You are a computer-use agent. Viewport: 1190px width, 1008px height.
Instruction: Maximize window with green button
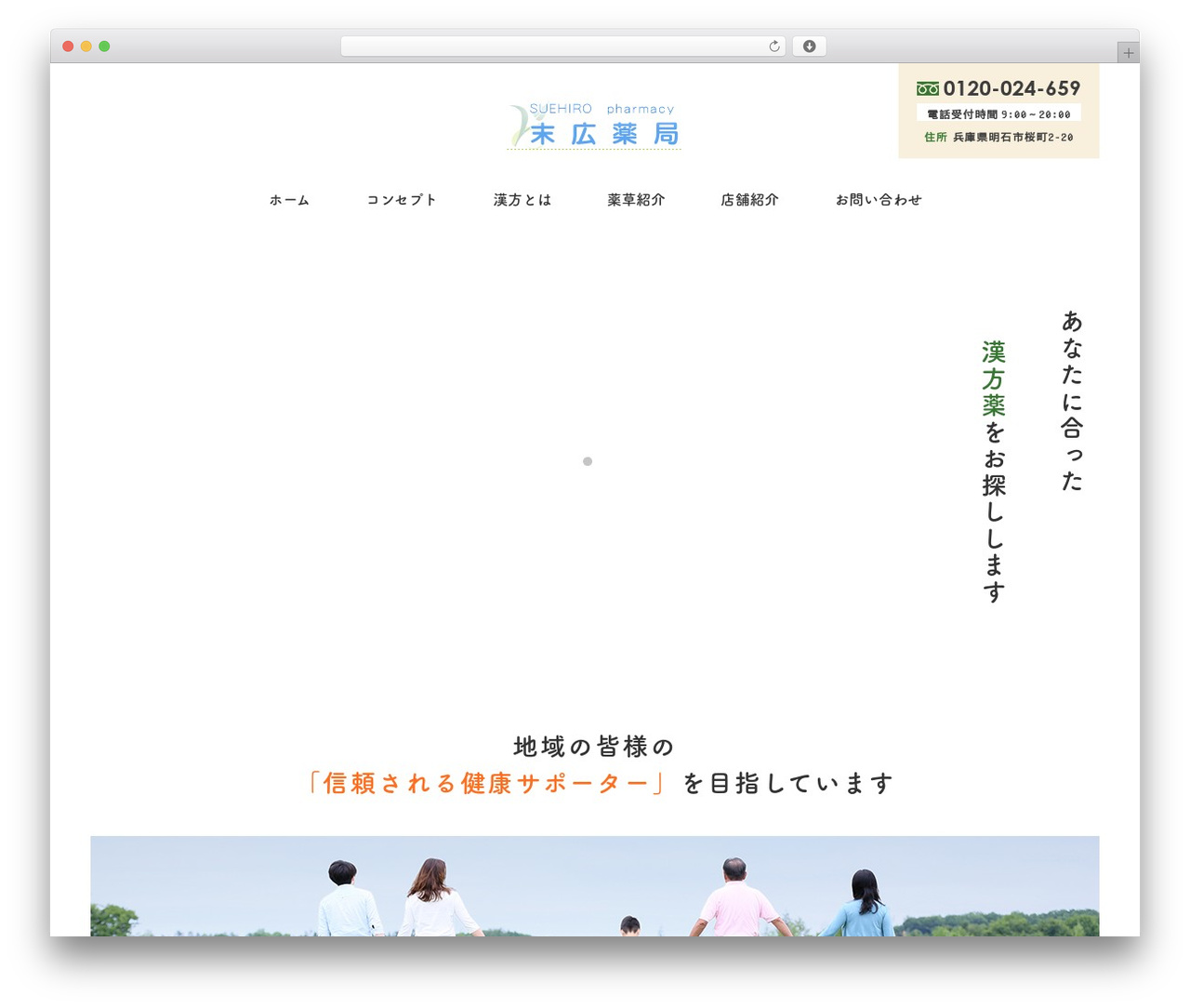coord(104,46)
